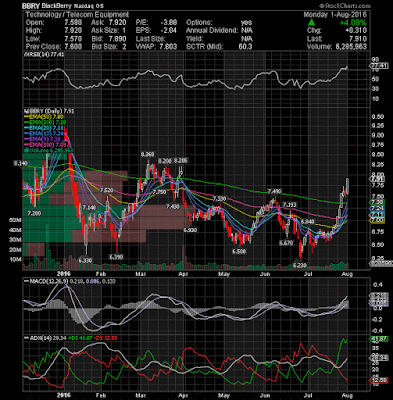Select the 'Prev Close:' label
This screenshot has width=393, height=400.
(43, 47)
